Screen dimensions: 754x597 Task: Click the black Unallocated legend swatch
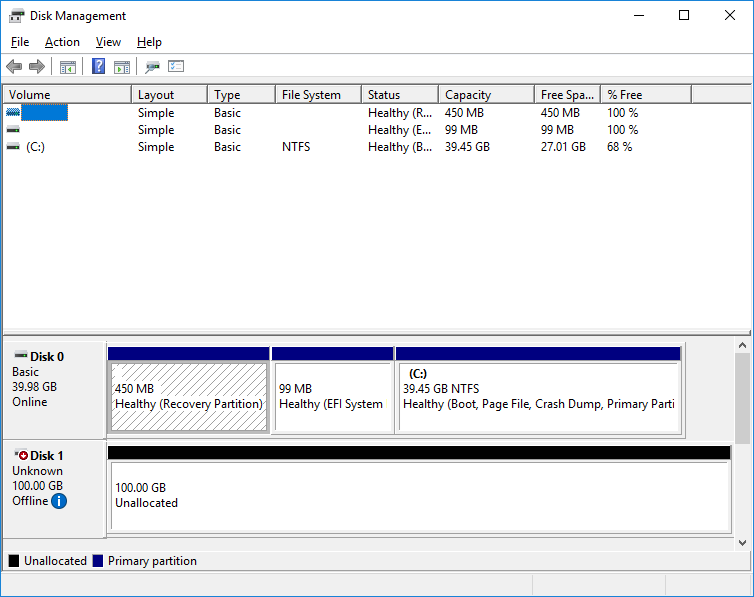pos(14,560)
